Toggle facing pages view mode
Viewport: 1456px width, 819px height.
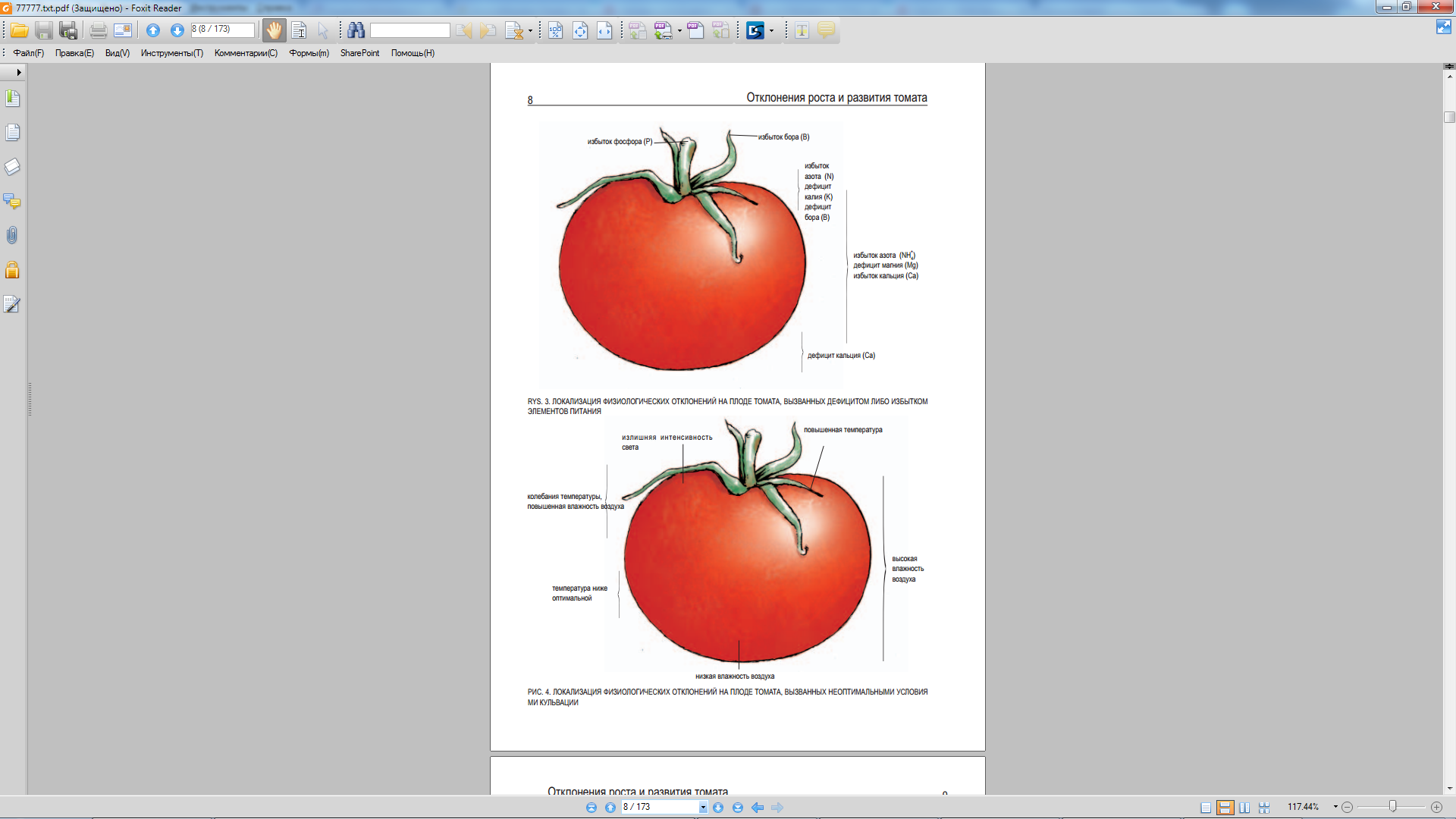point(1244,808)
